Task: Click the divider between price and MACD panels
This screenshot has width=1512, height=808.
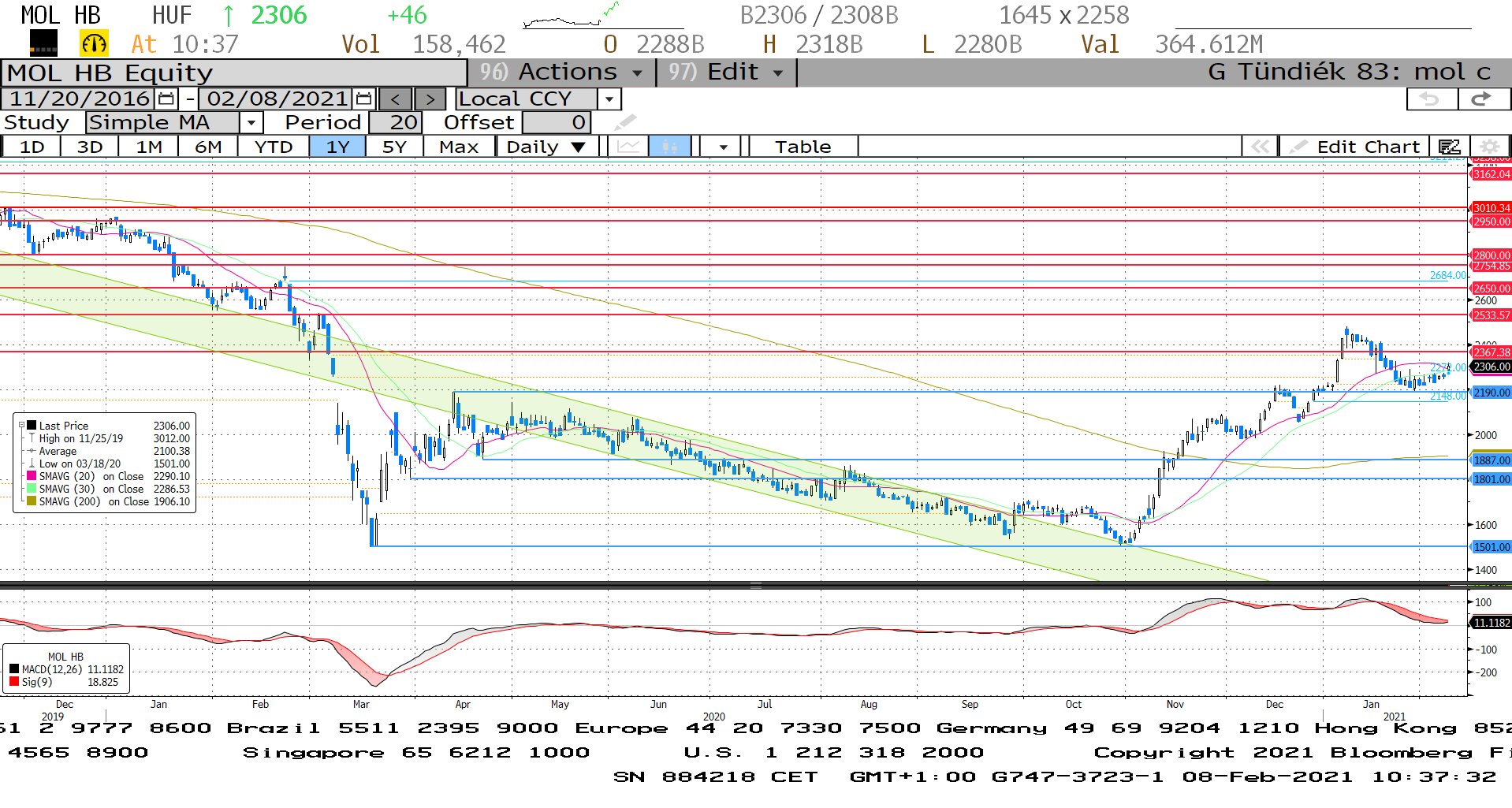Action: (x=756, y=585)
